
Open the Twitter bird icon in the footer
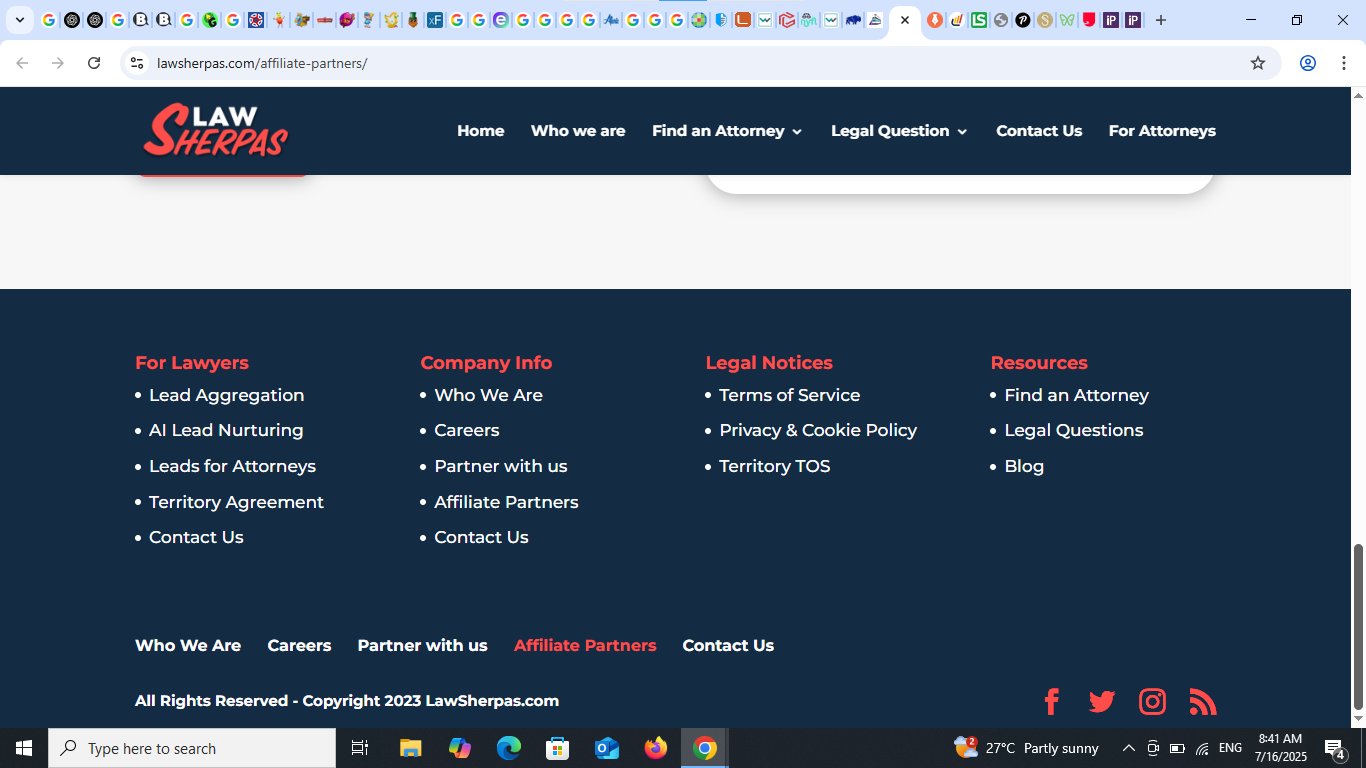pos(1102,701)
